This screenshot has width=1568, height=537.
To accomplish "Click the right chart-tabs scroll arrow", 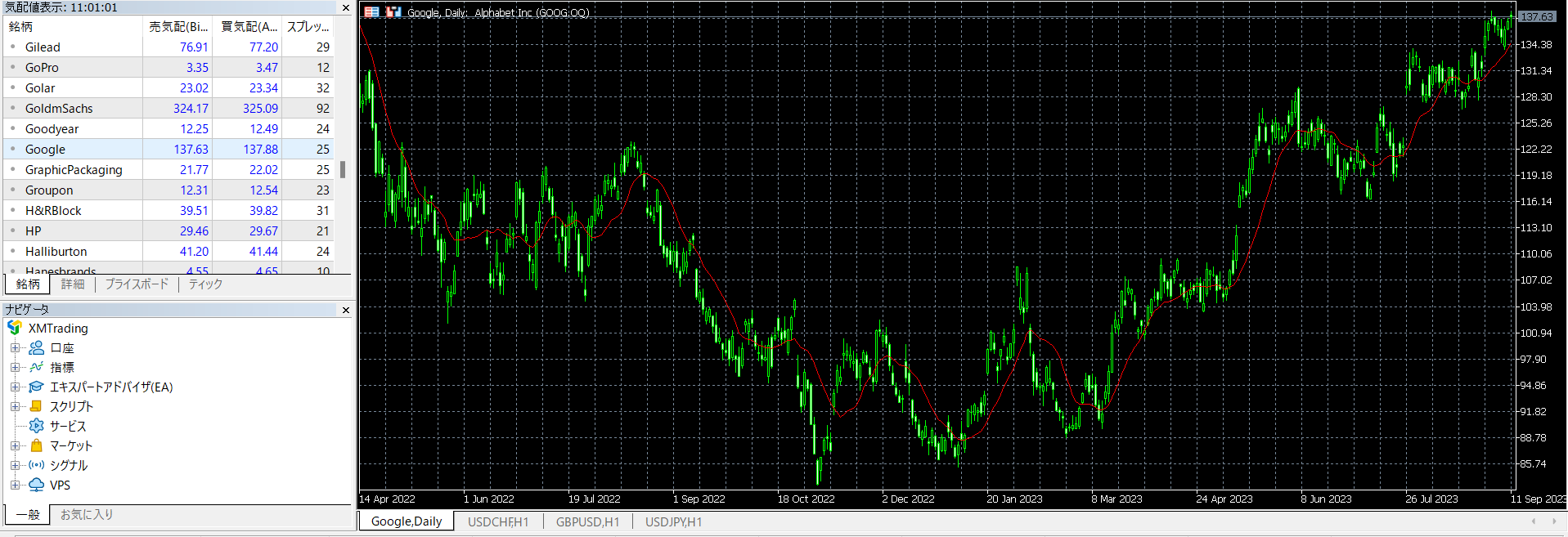I will tap(1554, 521).
